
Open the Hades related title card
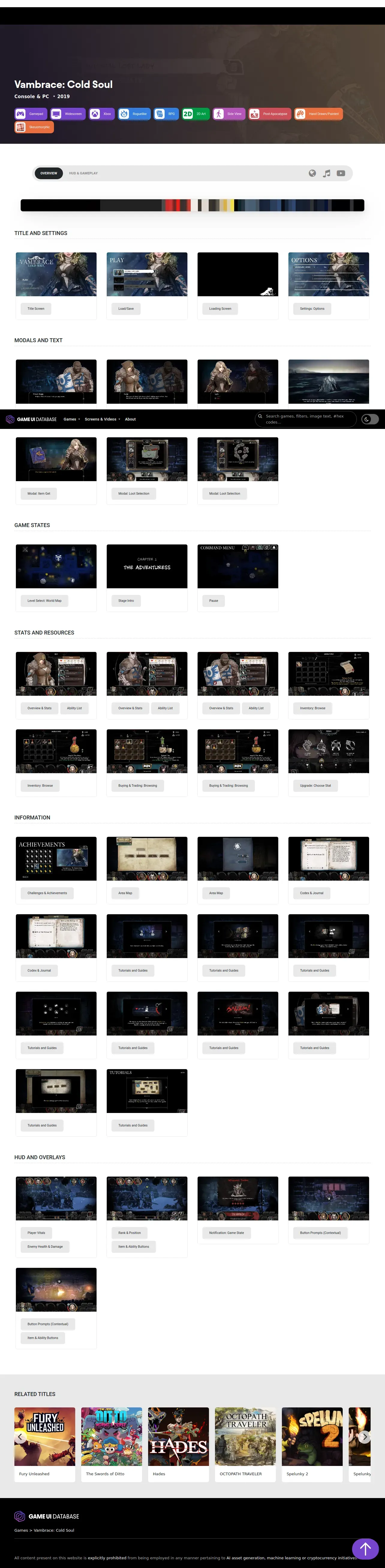(178, 1444)
